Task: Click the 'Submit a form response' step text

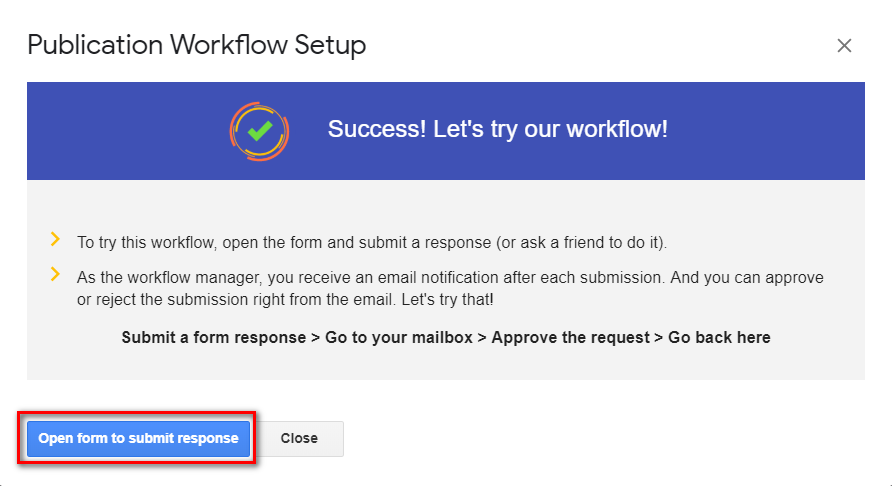Action: pos(214,337)
